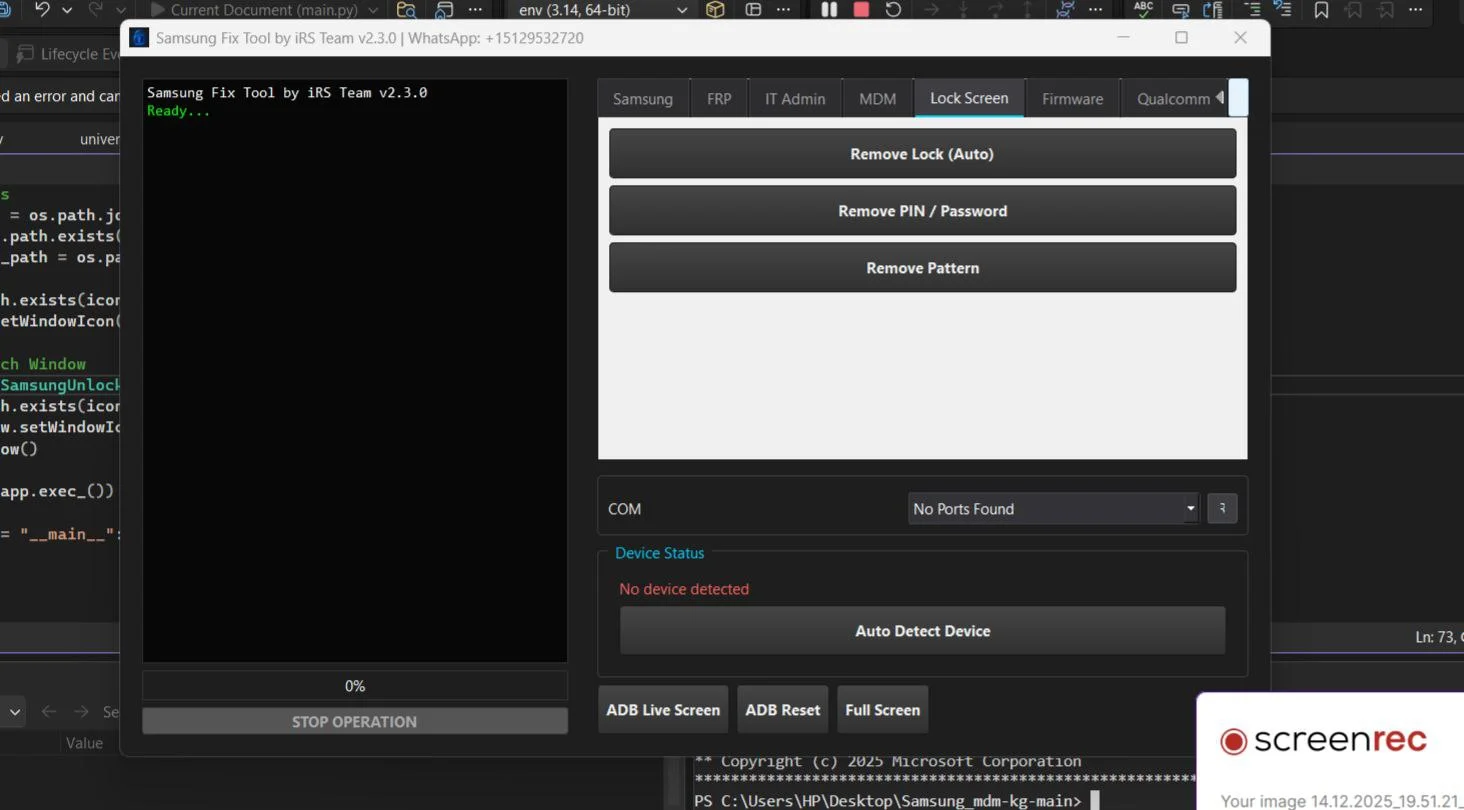Switch to the FRP tab
The width and height of the screenshot is (1464, 810).
point(719,99)
